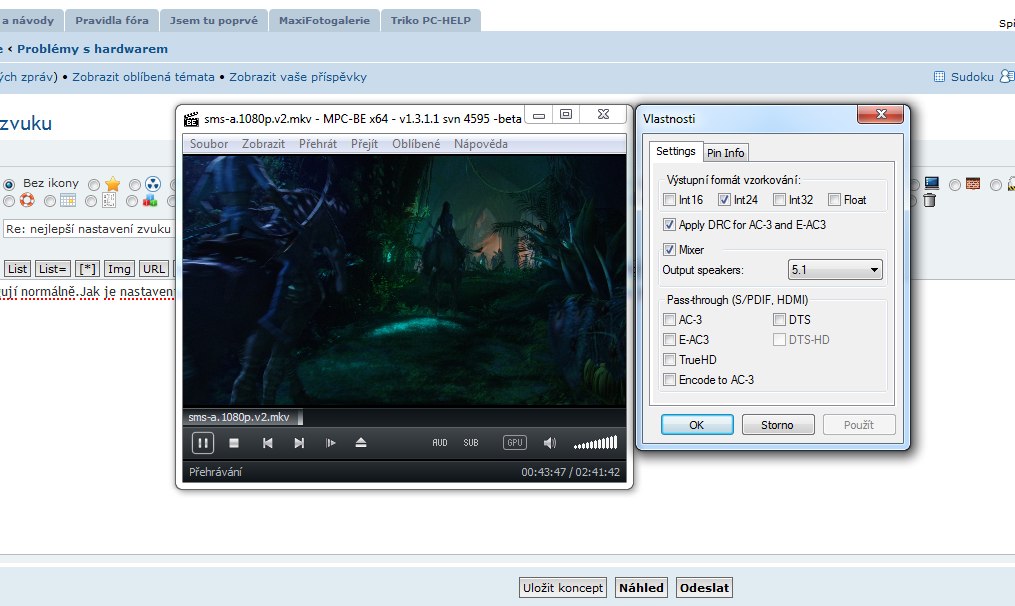Click the Sudoku grid icon on the forum page

939,77
